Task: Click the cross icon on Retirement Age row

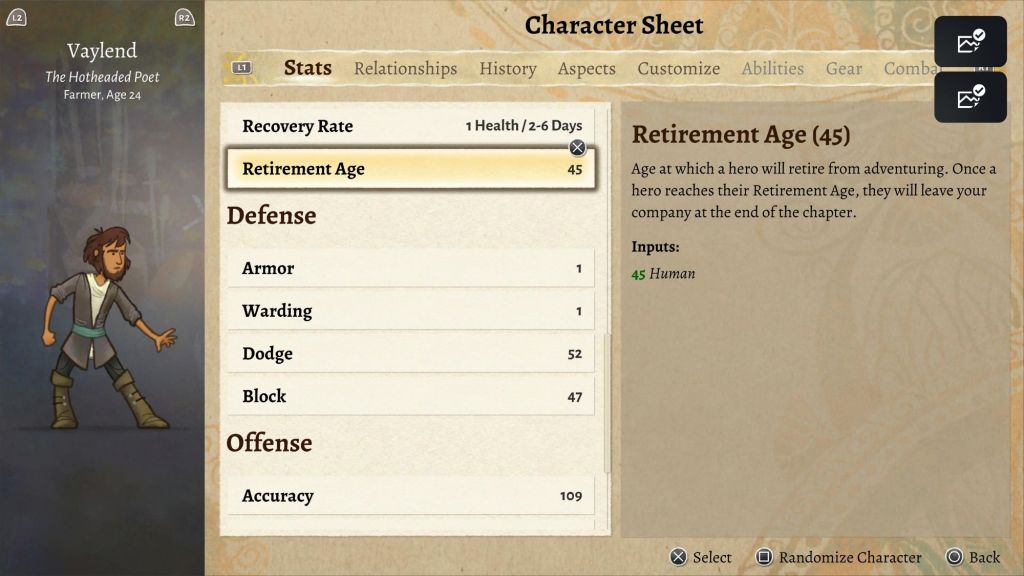Action: 577,148
